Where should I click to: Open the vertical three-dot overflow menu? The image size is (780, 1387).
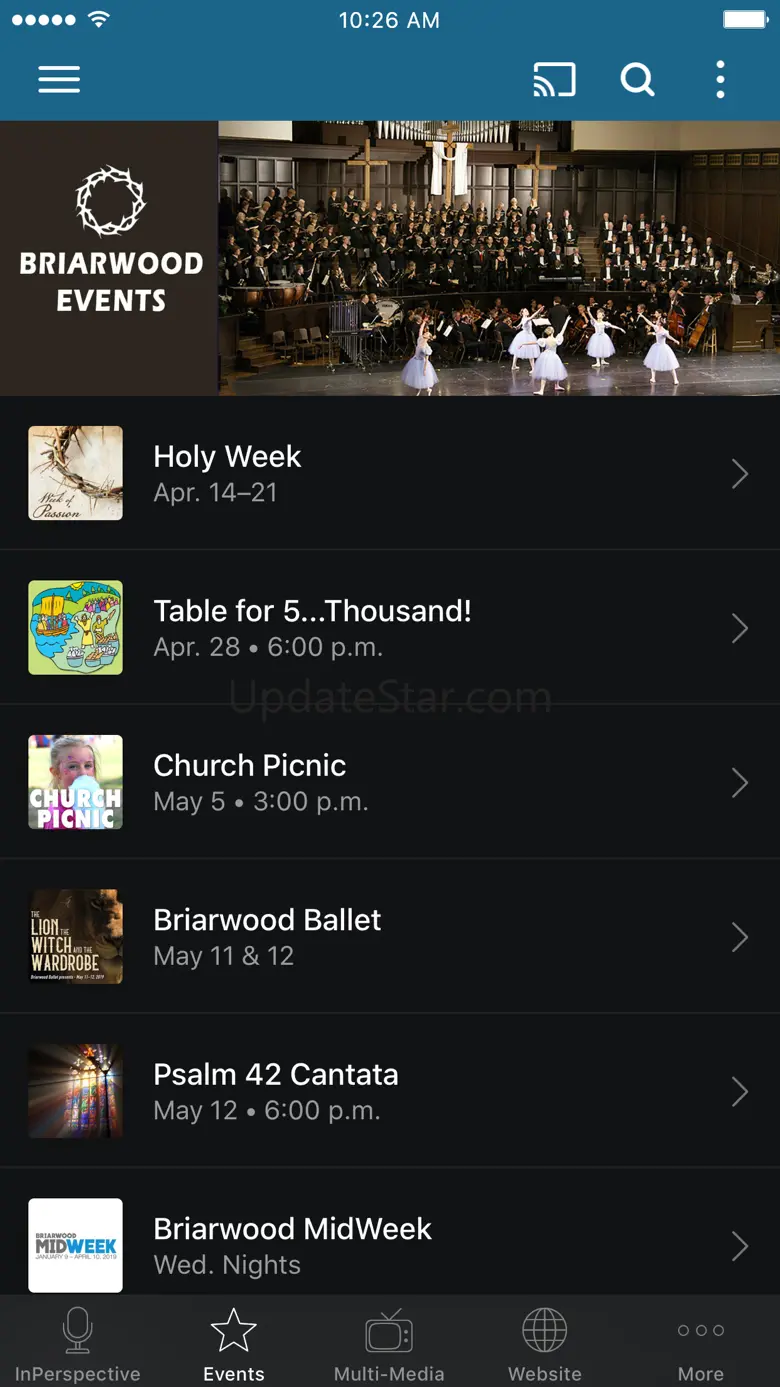tap(720, 80)
